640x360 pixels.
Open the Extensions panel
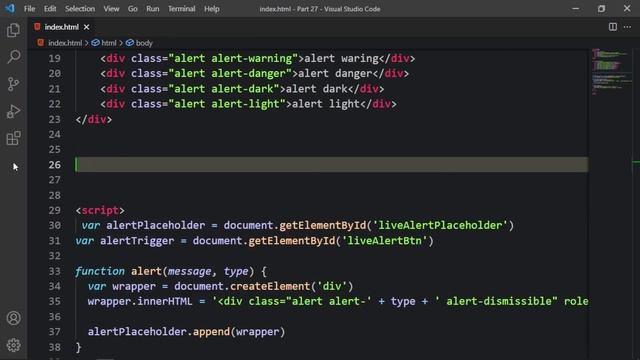tap(13, 138)
